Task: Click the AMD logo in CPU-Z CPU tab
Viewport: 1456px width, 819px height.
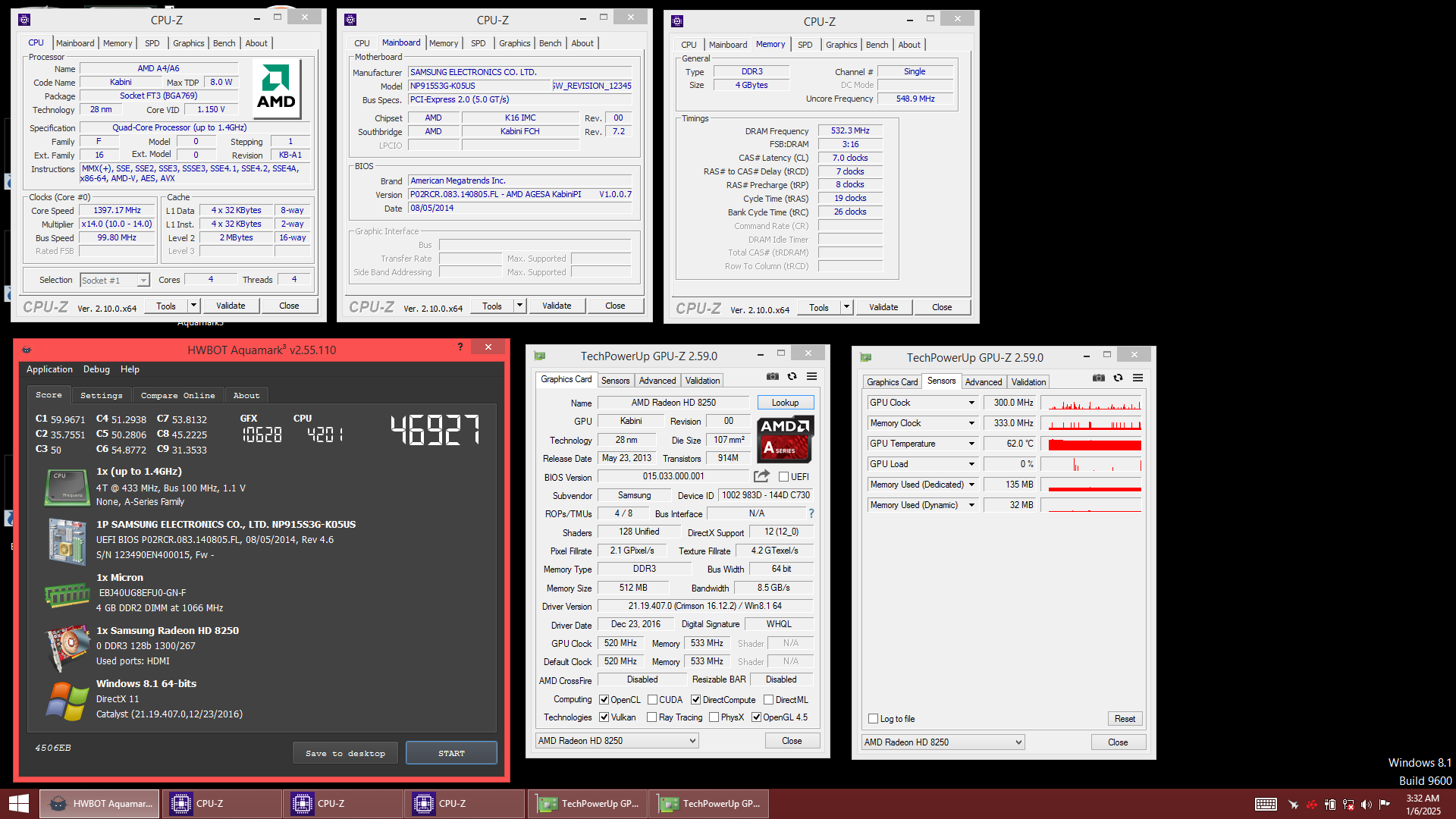Action: (x=276, y=88)
